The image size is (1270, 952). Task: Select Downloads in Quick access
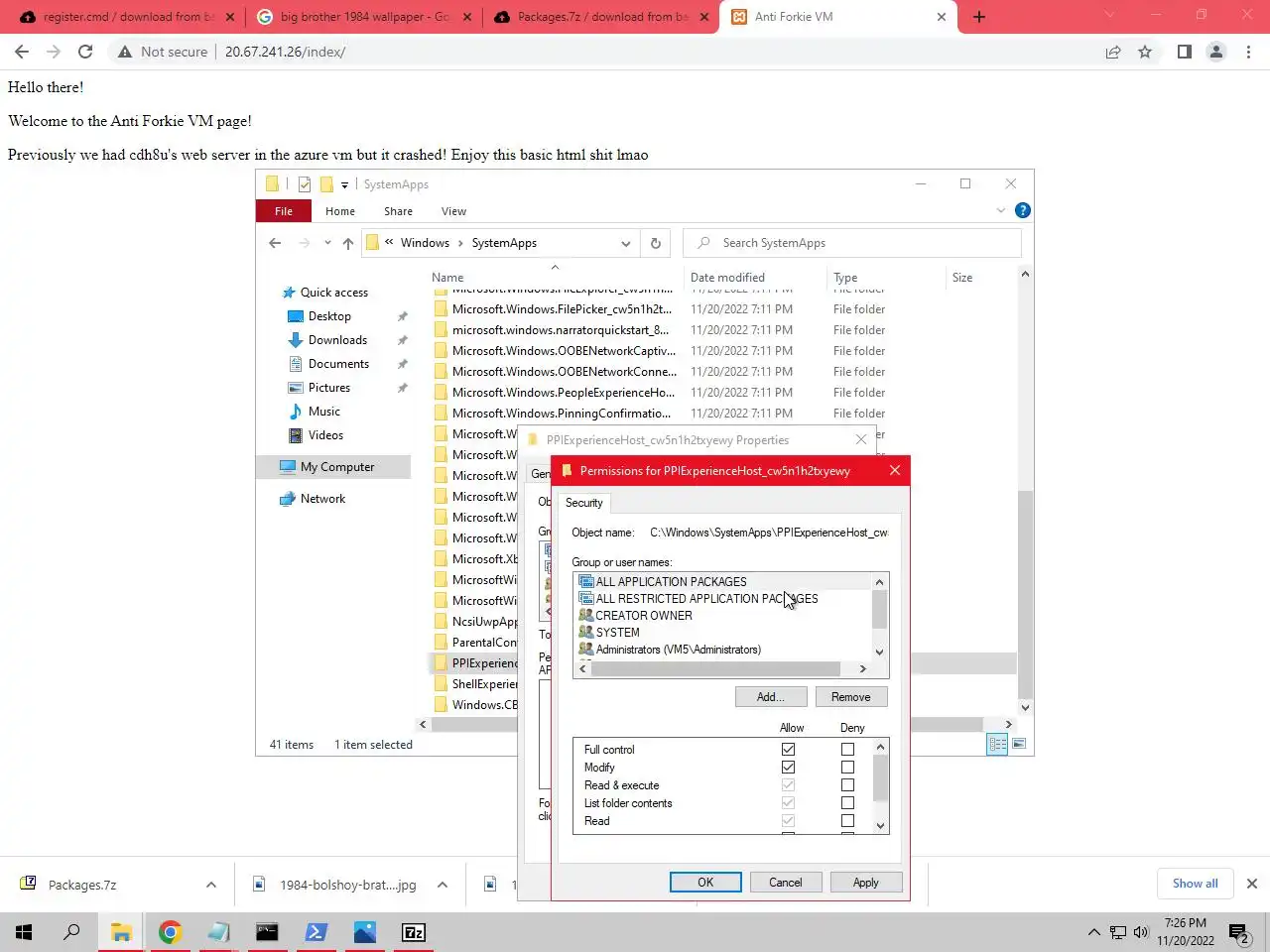tap(337, 340)
